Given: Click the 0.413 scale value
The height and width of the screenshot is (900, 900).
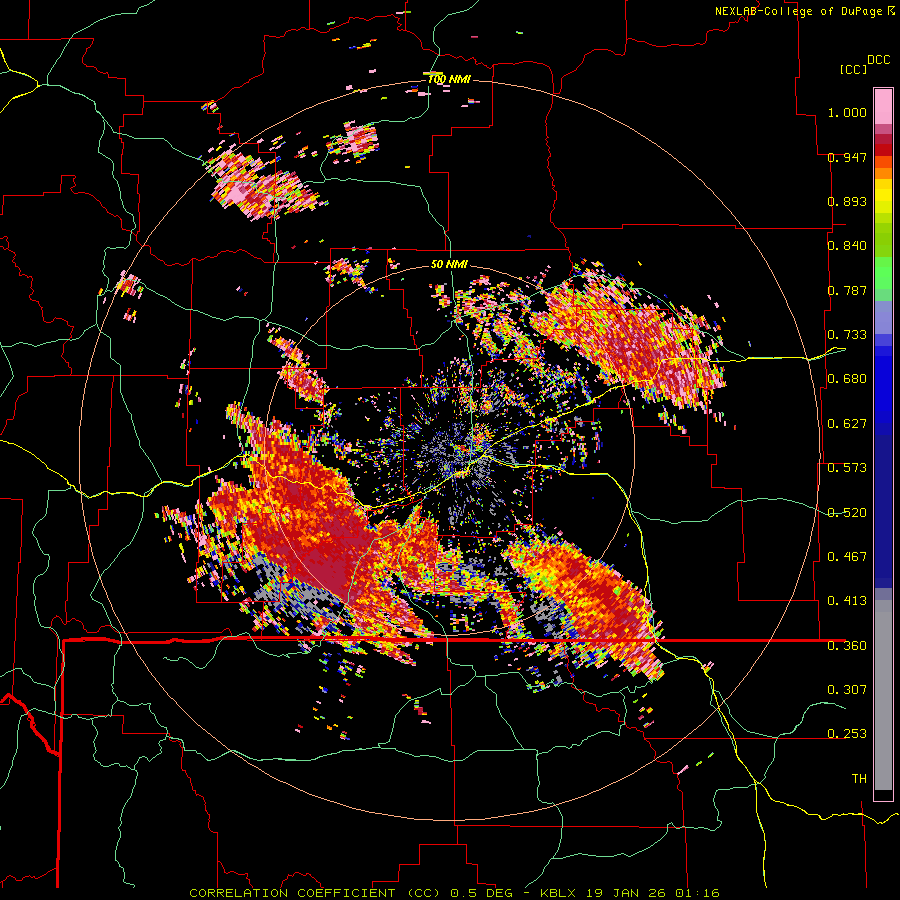Looking at the screenshot, I should pos(847,601).
